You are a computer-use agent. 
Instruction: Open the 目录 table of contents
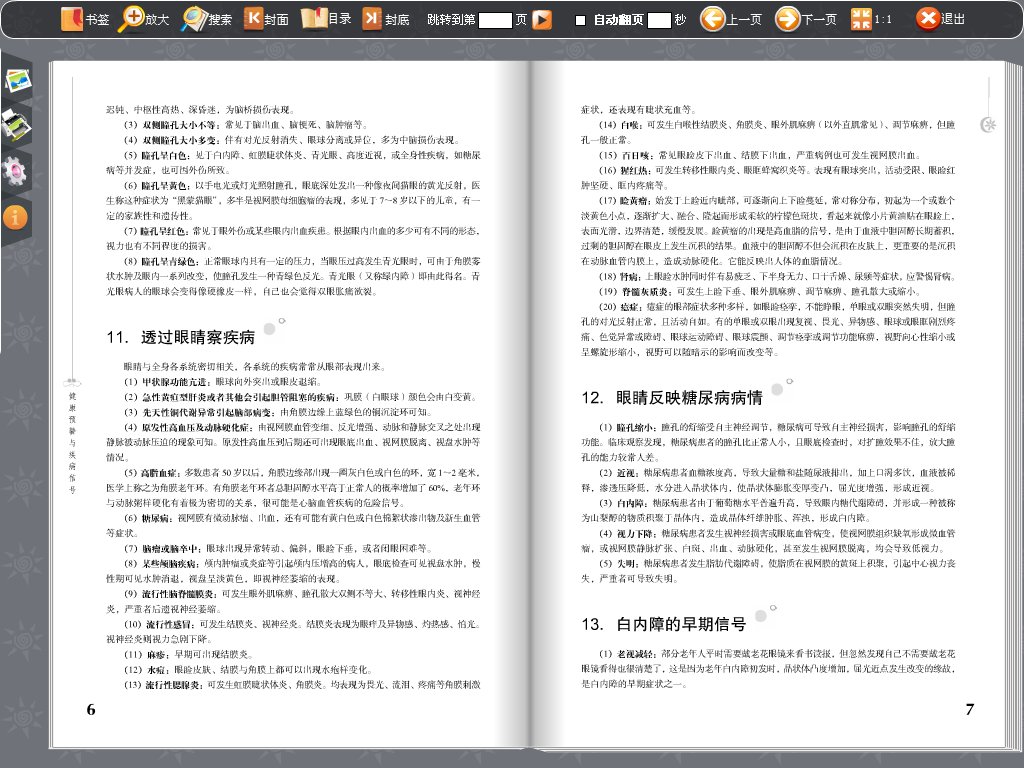(x=326, y=19)
